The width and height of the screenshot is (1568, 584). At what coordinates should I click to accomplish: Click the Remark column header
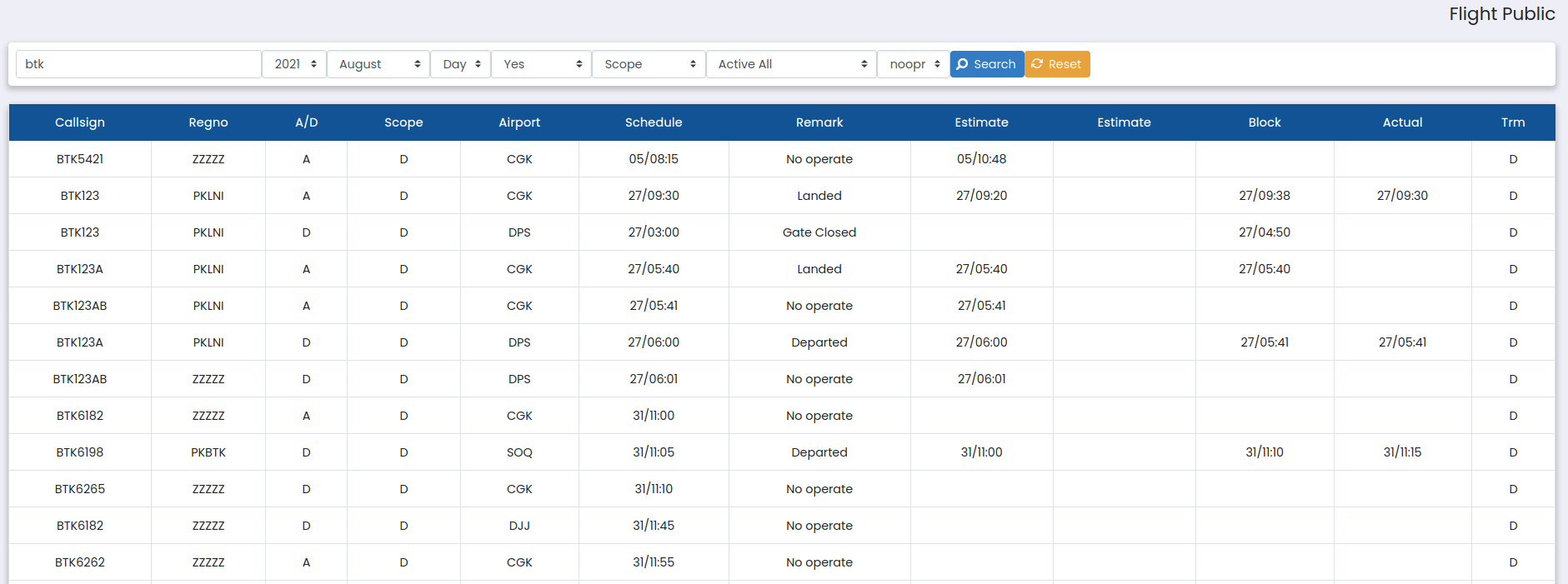(x=819, y=122)
